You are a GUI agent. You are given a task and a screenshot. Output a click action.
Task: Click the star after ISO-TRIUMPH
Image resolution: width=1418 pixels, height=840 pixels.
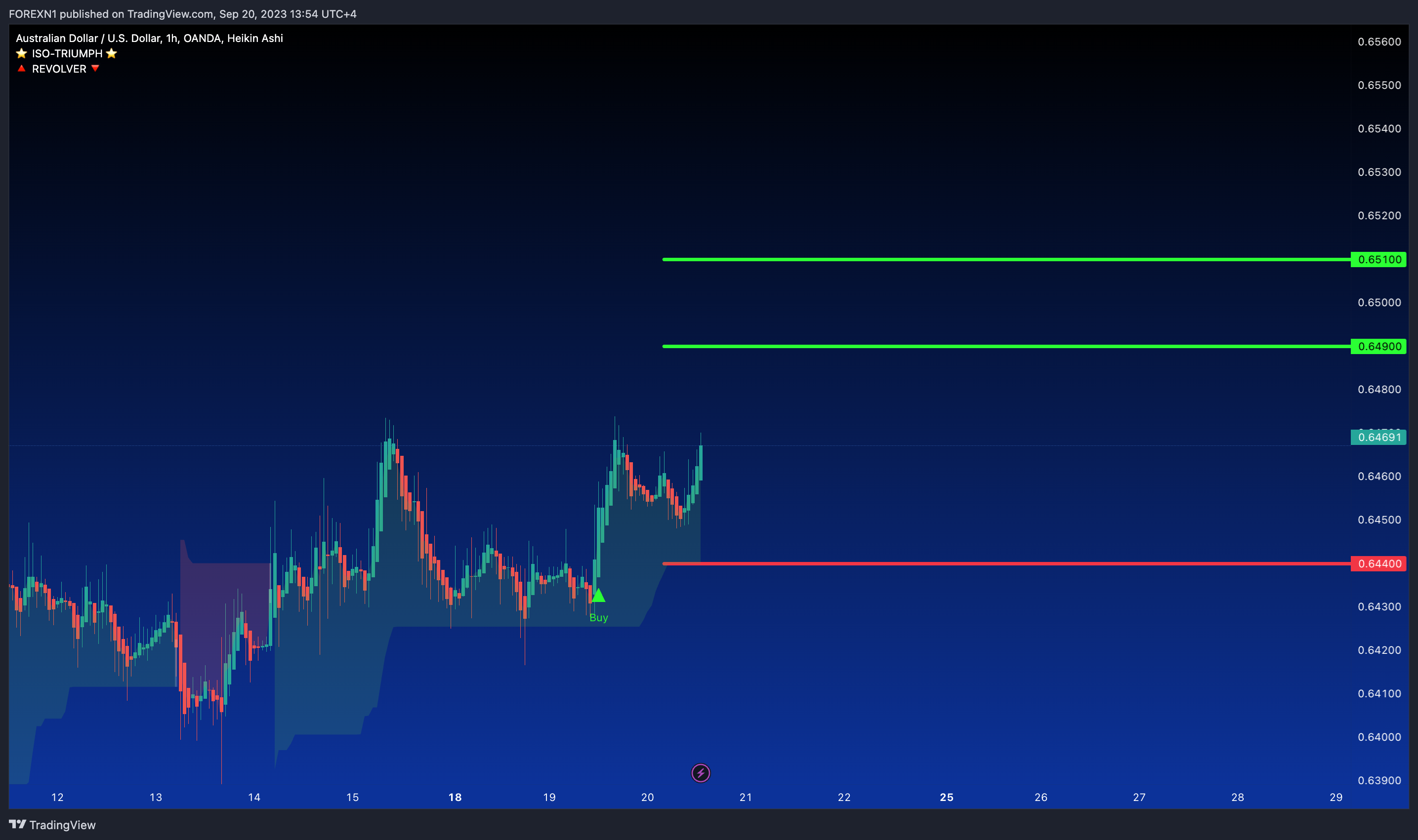112,53
